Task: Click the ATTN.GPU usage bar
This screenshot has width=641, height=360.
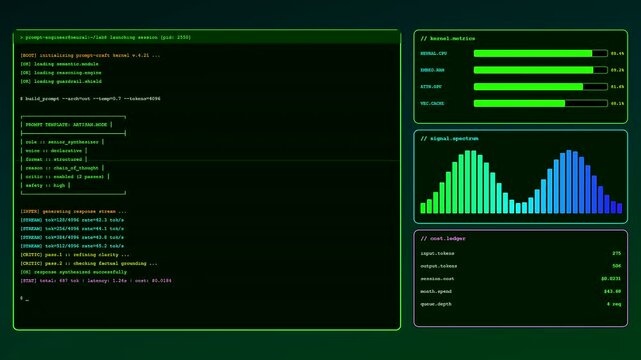Action: click(x=540, y=87)
